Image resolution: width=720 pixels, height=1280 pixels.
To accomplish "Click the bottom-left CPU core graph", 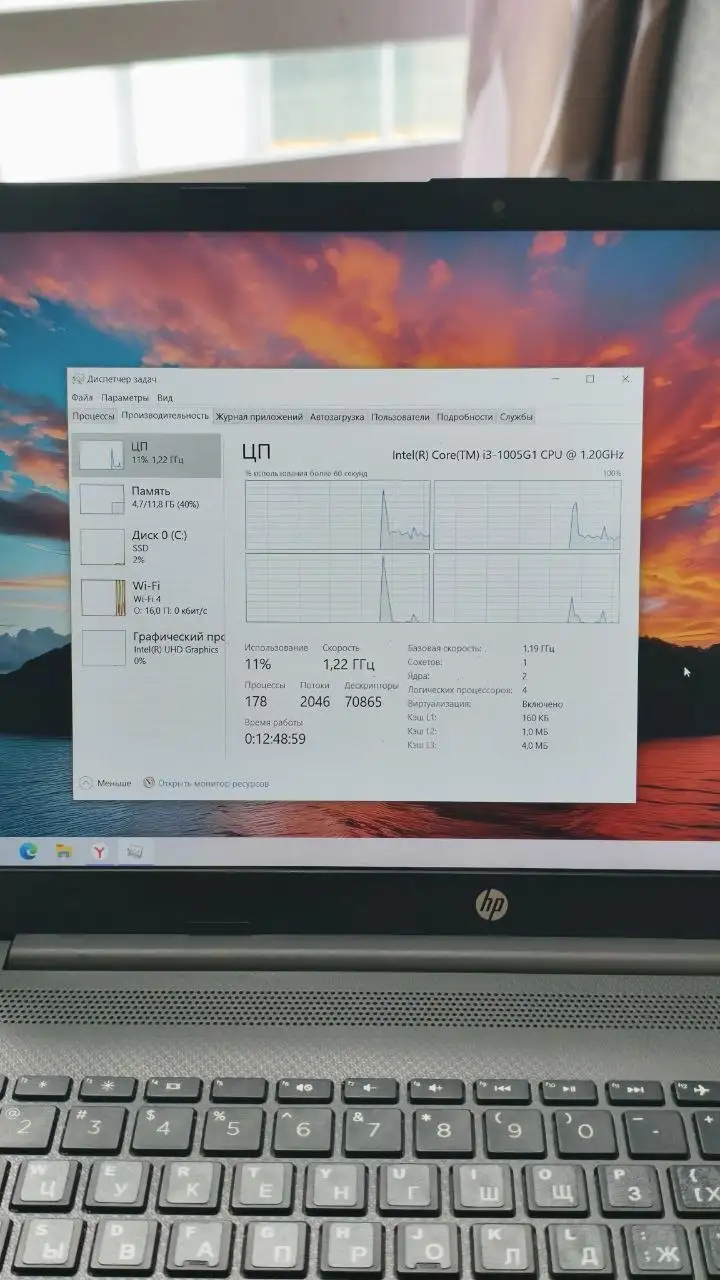I will pyautogui.click(x=338, y=588).
